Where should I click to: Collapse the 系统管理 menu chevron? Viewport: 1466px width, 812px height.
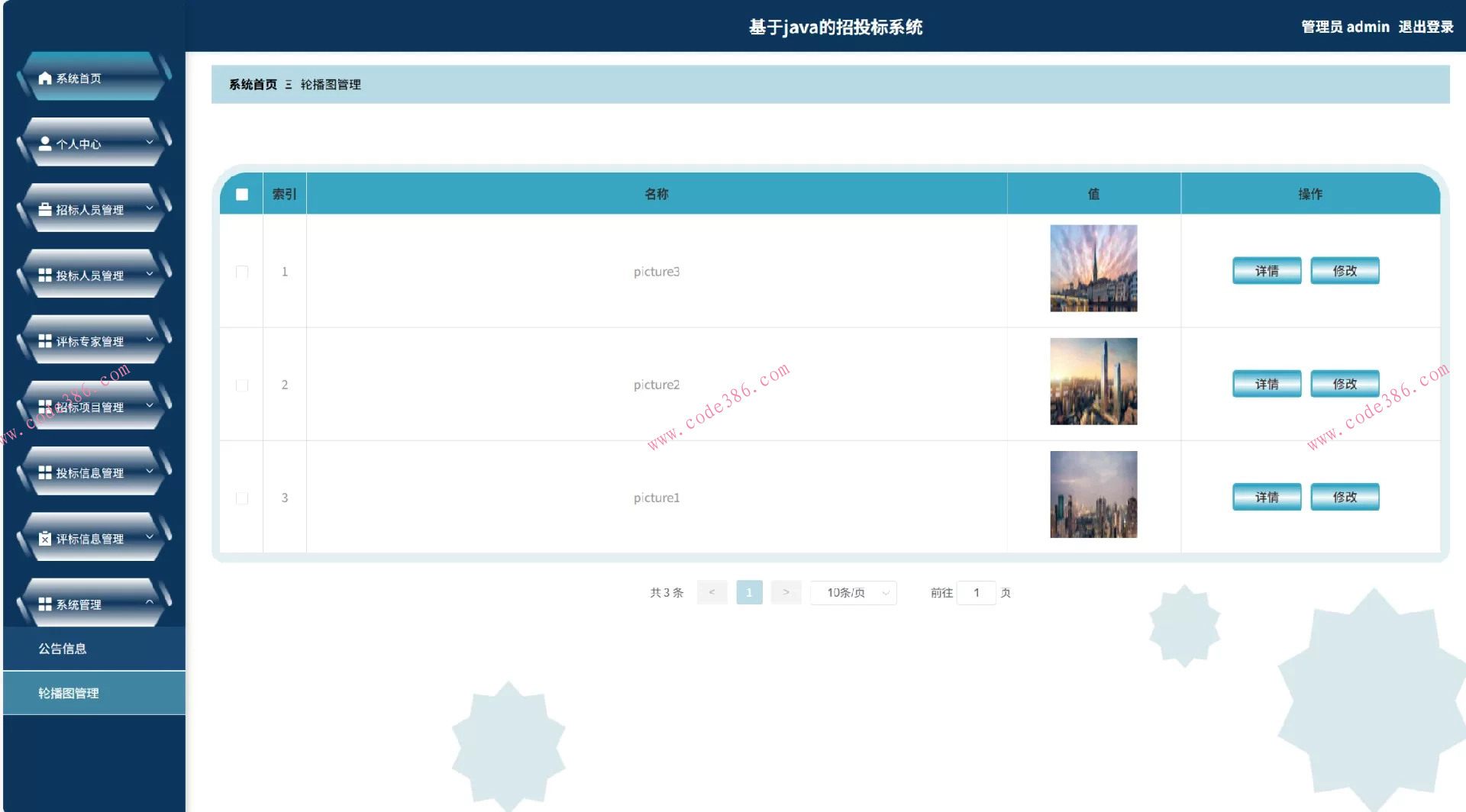(150, 602)
